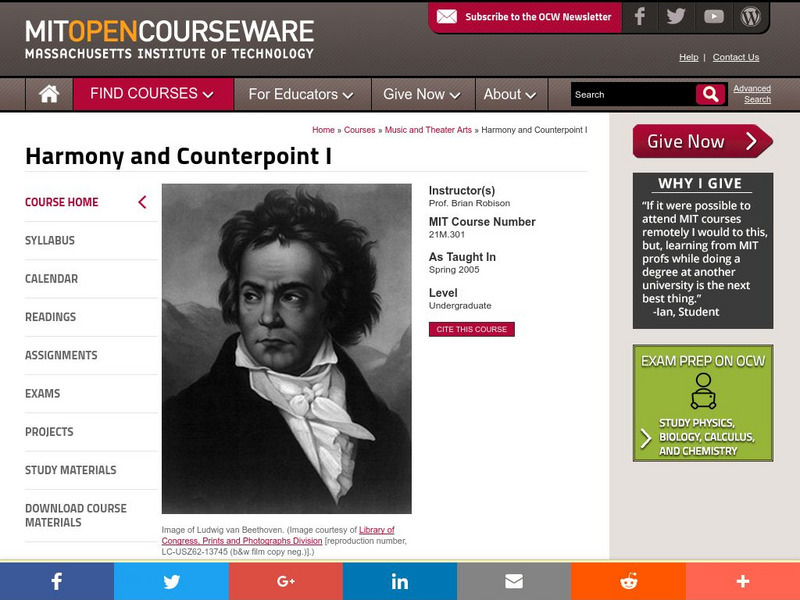Open the Twitter icon in header

click(676, 16)
